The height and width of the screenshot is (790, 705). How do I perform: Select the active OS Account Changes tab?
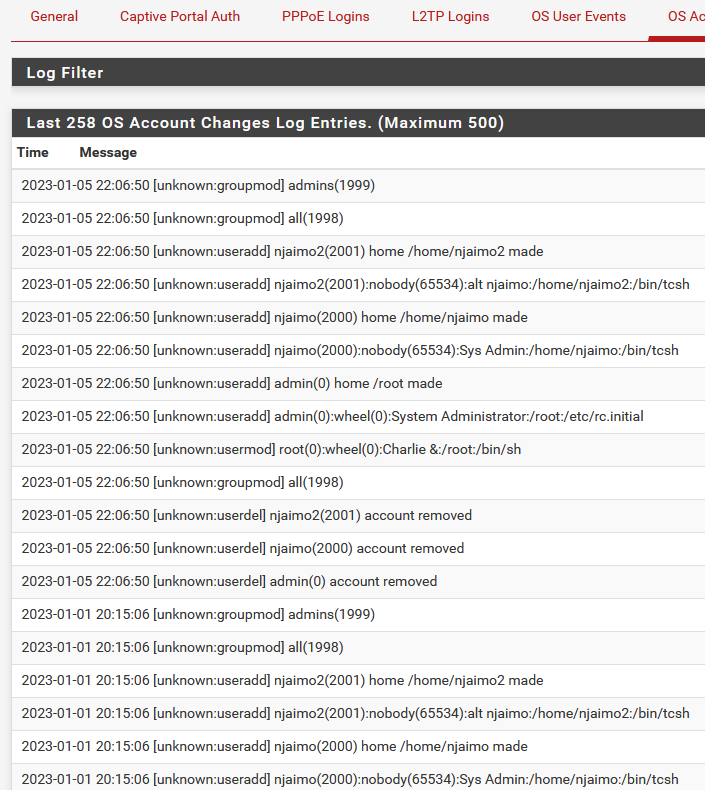686,16
